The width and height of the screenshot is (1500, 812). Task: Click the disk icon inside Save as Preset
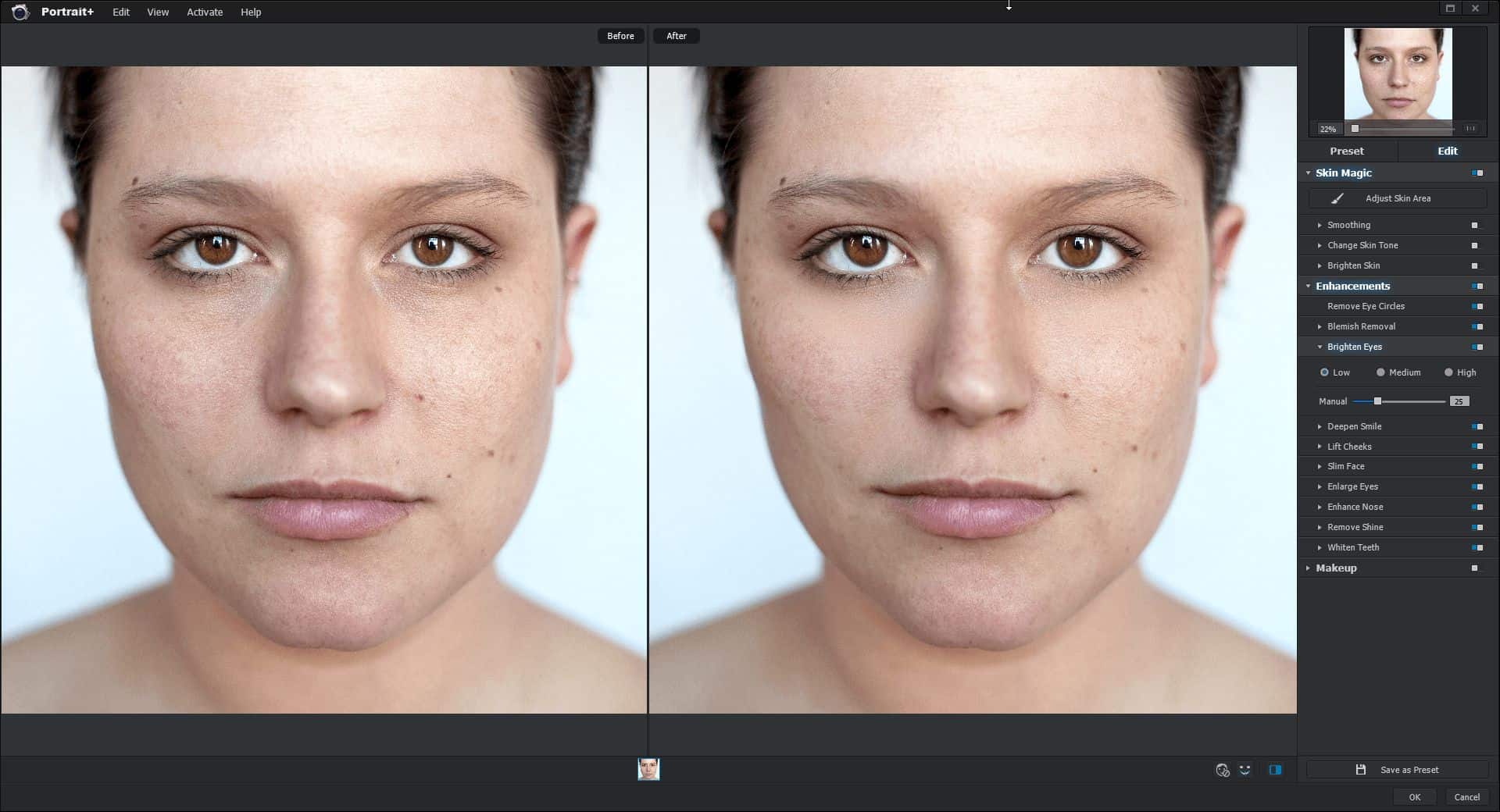click(1360, 769)
